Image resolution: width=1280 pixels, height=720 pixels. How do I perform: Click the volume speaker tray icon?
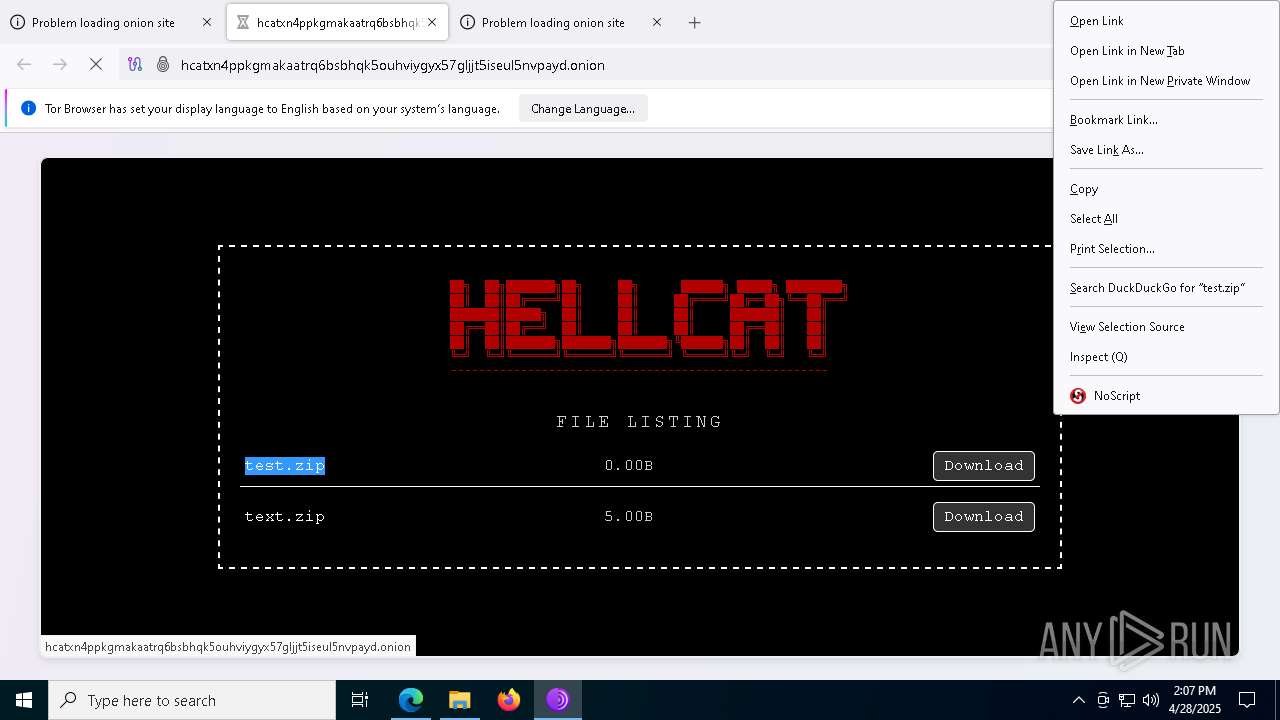tap(1151, 700)
